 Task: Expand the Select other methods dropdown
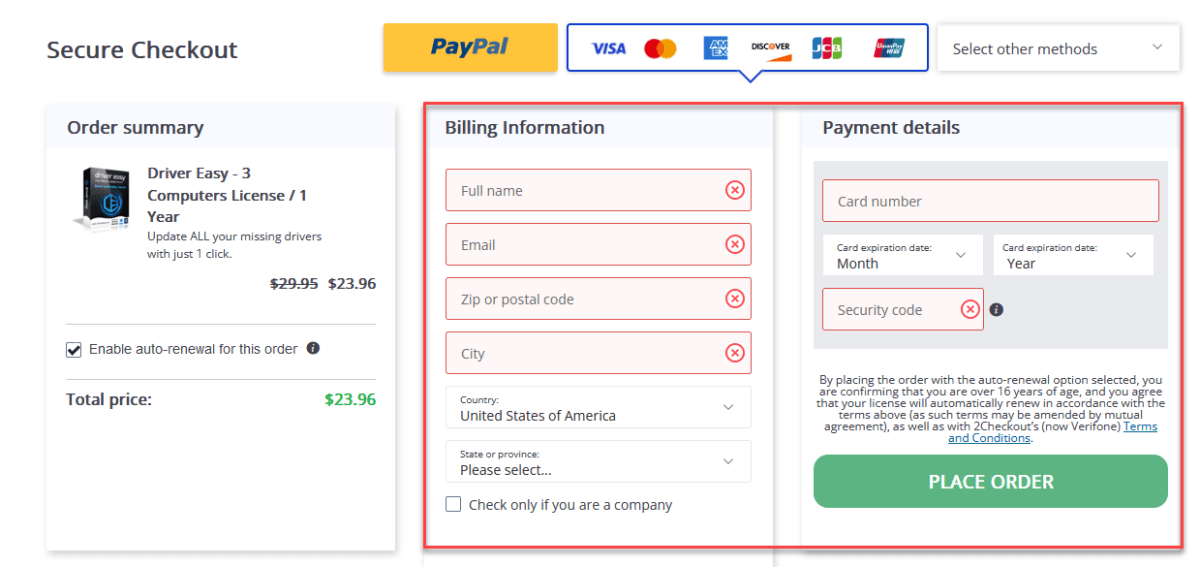1058,48
